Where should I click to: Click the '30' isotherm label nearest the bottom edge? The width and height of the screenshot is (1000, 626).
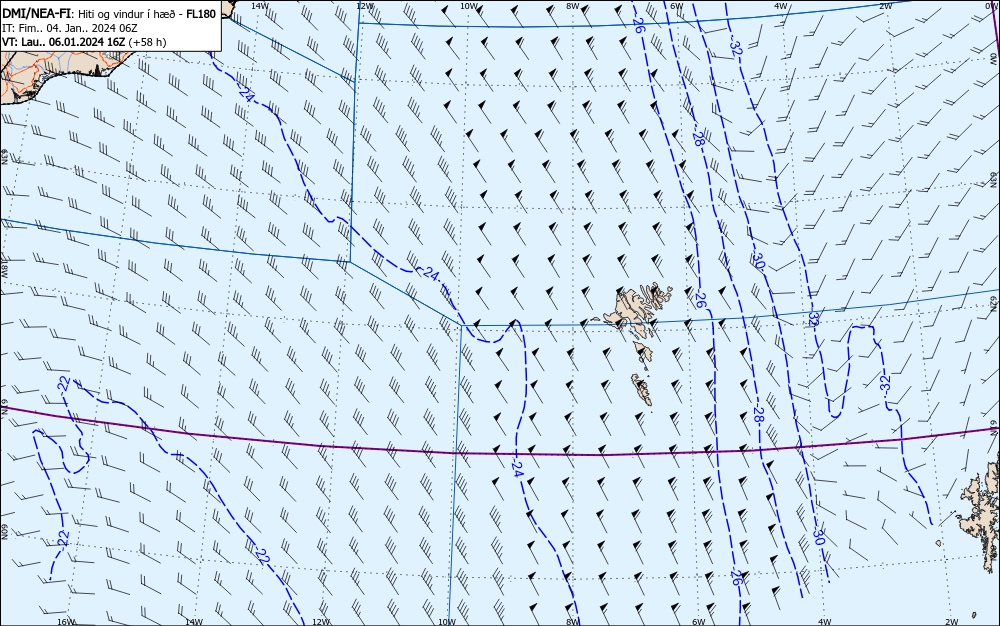point(820,537)
